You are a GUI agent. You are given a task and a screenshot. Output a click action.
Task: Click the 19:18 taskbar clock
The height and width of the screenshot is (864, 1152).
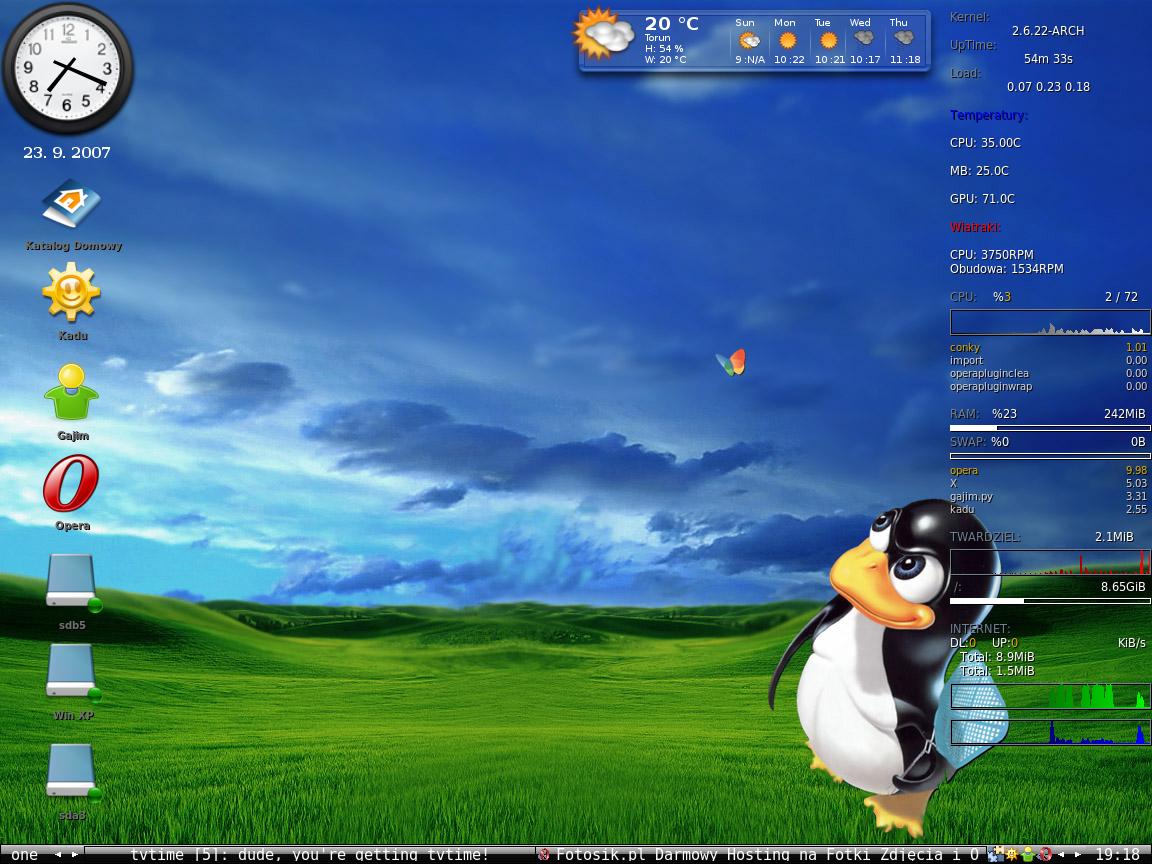coord(1117,854)
